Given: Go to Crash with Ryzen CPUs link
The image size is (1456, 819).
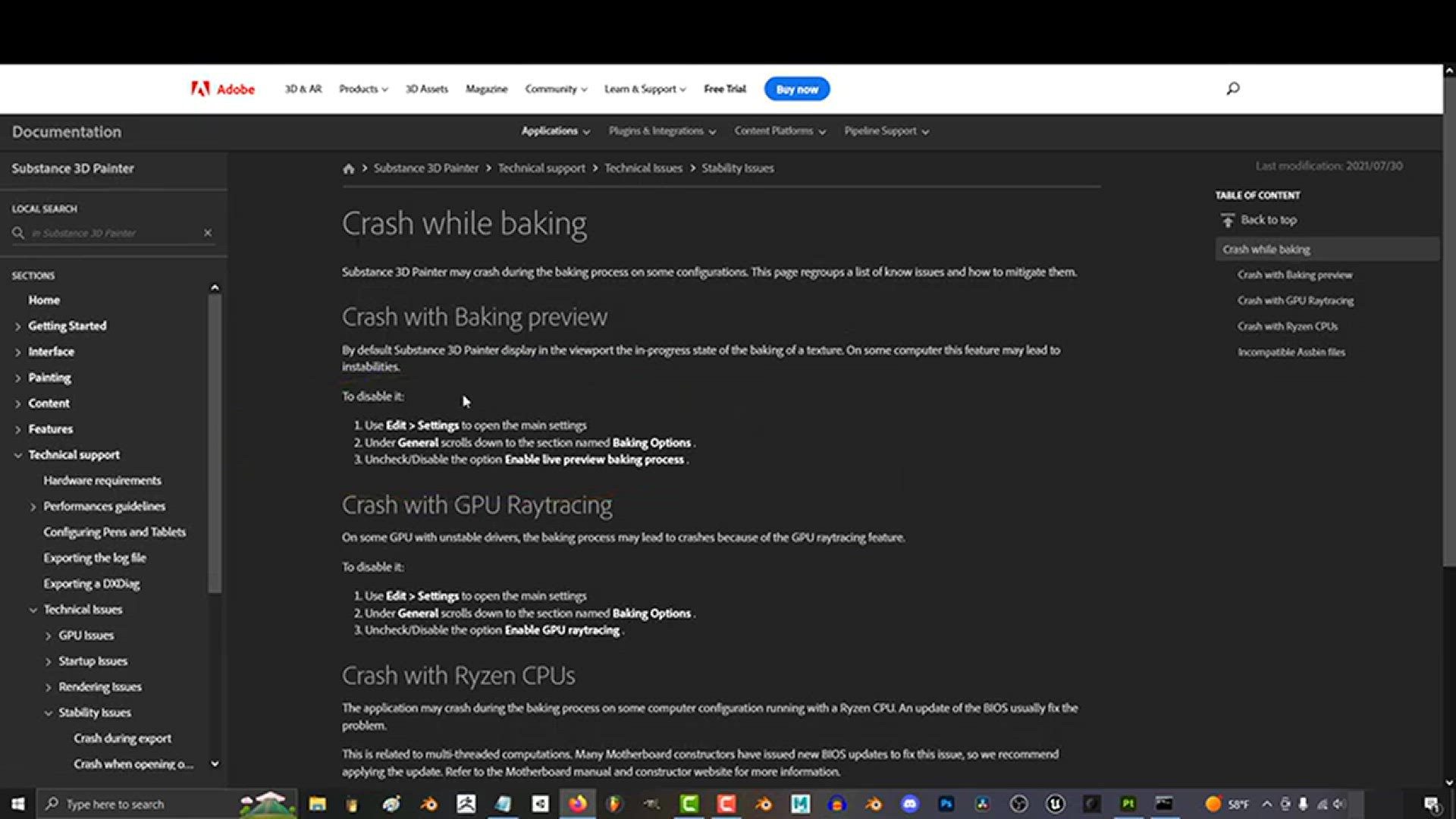Looking at the screenshot, I should 1287,326.
